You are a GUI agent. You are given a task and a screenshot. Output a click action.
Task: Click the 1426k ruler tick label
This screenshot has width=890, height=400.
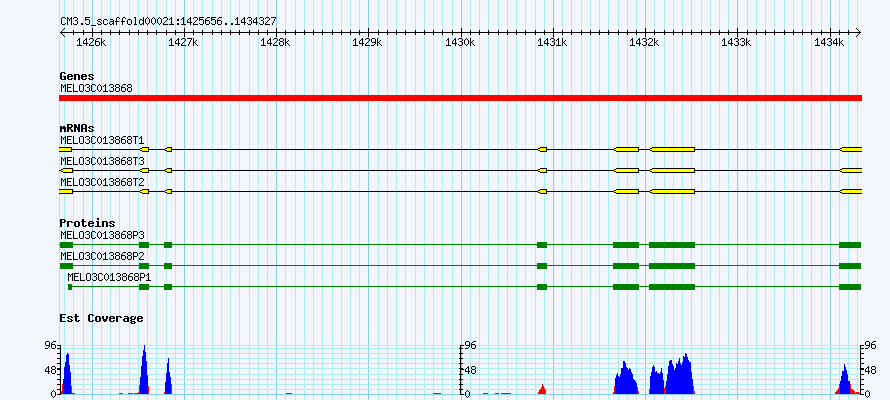pos(92,43)
